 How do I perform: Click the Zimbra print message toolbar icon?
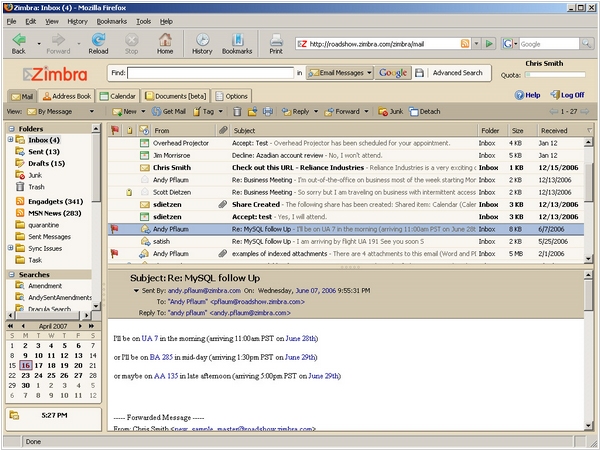click(268, 111)
